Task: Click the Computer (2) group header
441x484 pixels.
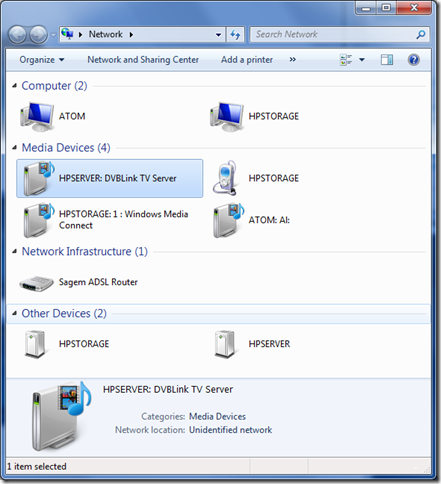Action: [54, 86]
